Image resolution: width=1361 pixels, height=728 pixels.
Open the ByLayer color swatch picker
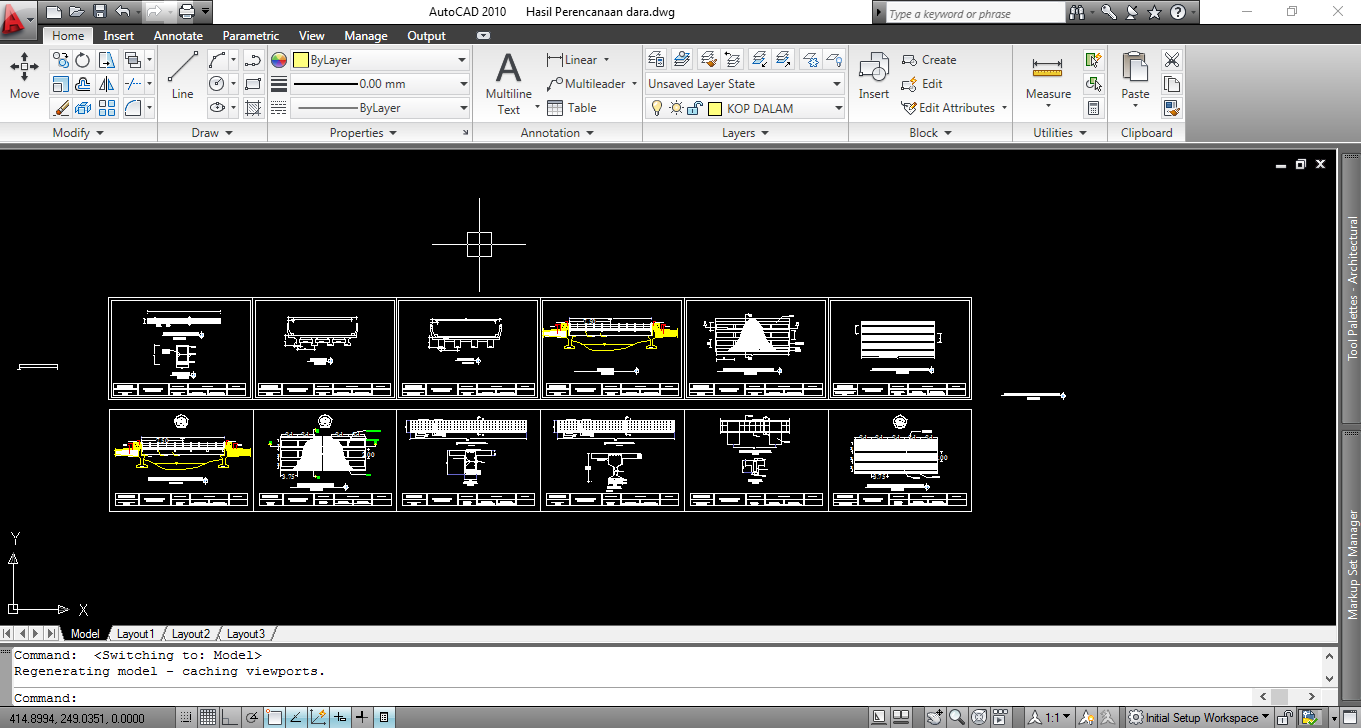pos(299,59)
